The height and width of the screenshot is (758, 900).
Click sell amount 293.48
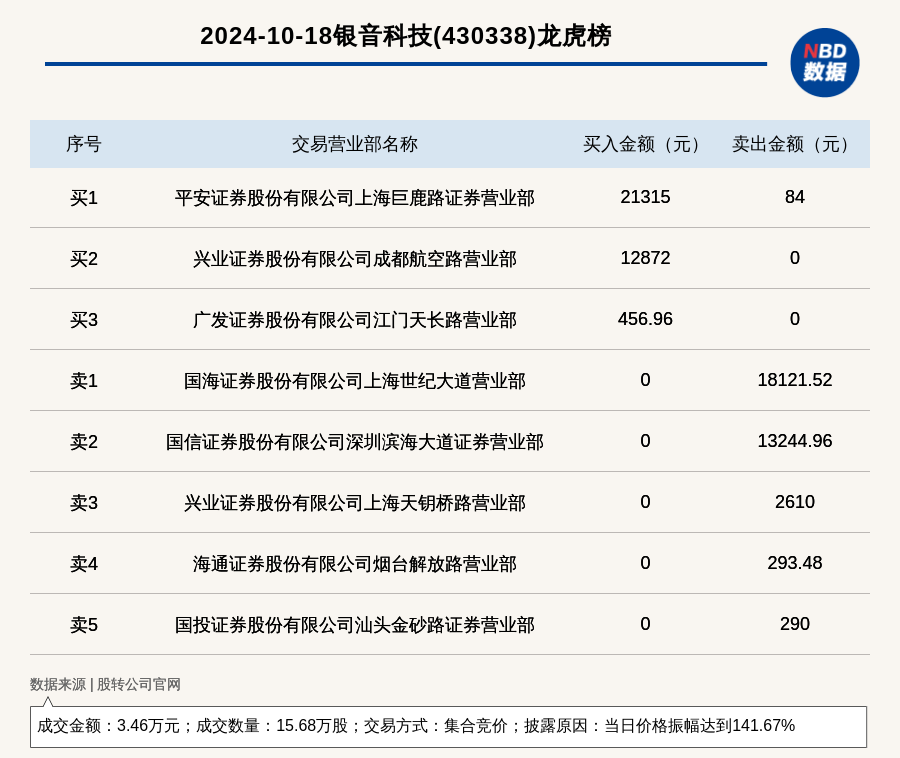(794, 563)
